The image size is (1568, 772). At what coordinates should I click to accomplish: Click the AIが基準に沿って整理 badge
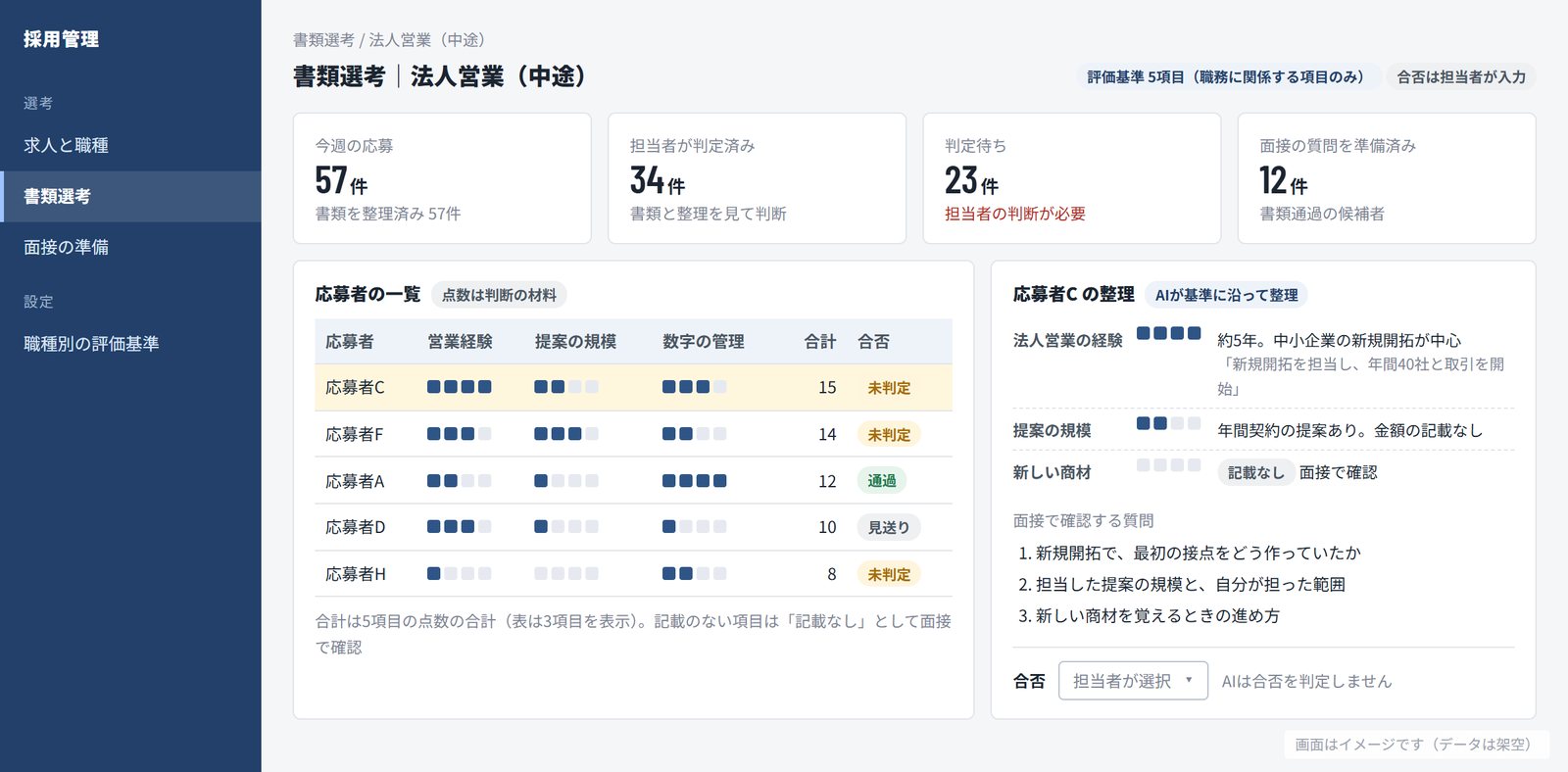tap(1226, 295)
